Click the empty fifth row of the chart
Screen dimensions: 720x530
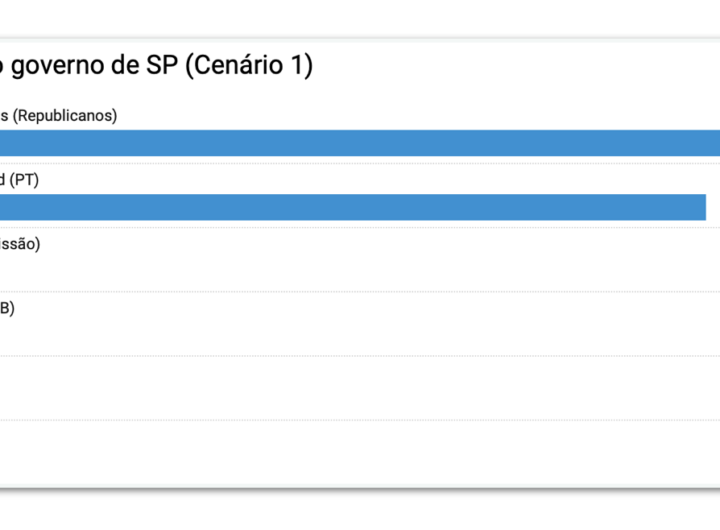pyautogui.click(x=360, y=388)
